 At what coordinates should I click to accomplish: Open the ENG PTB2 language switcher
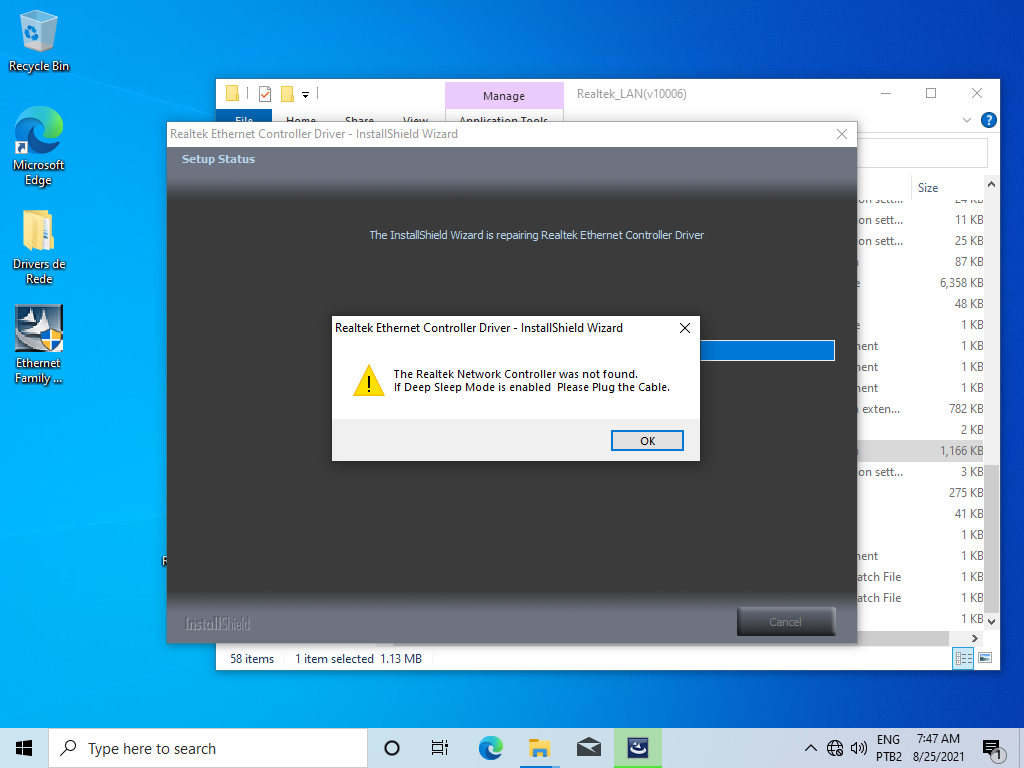pyautogui.click(x=888, y=748)
